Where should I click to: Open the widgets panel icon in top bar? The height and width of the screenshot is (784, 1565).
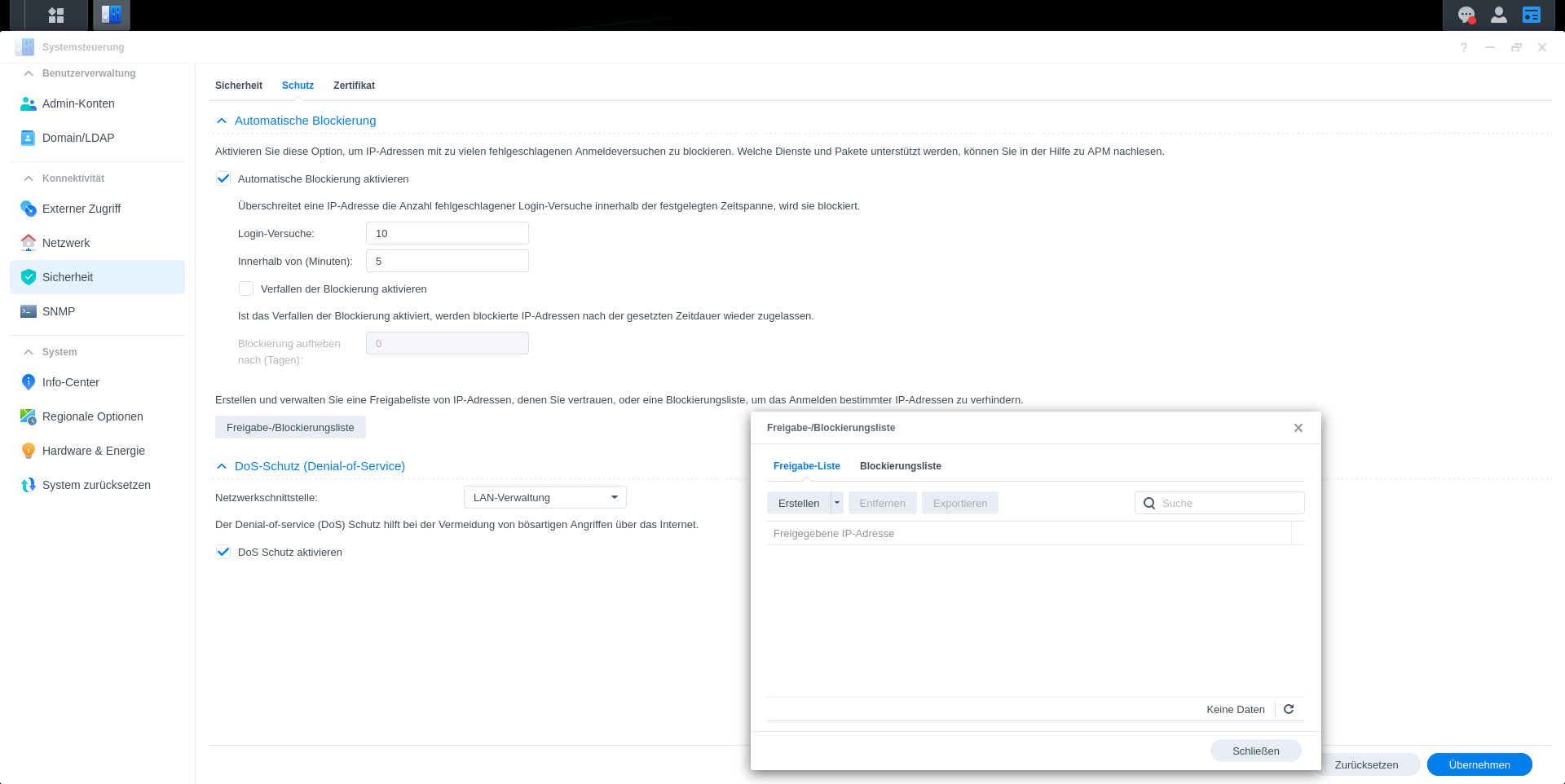point(1532,15)
